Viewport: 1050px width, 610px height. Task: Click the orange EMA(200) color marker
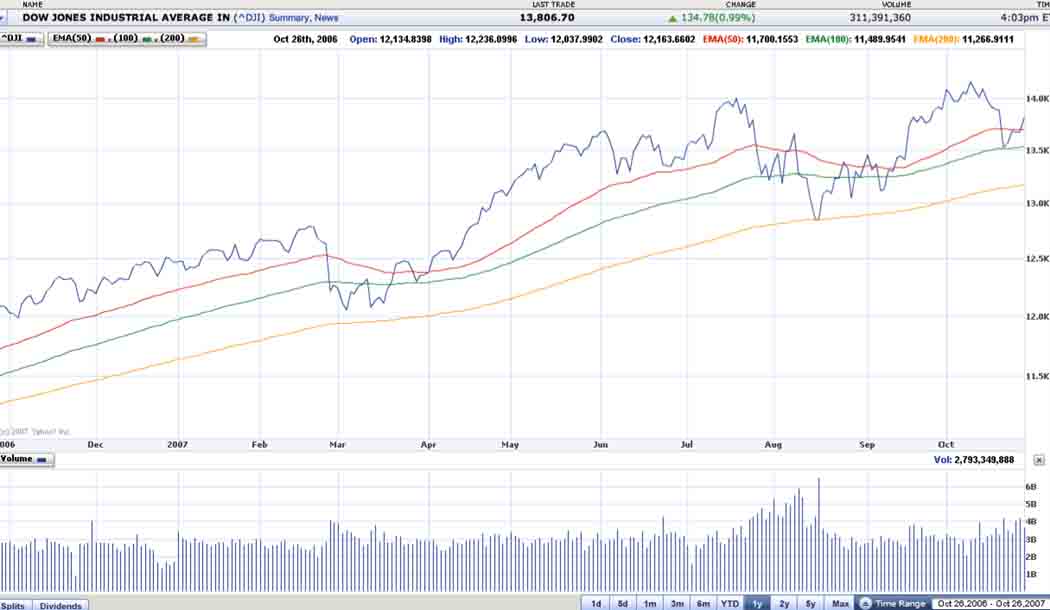(x=194, y=39)
